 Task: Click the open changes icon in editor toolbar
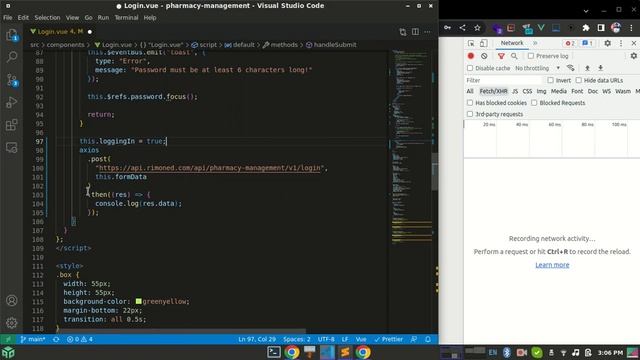(403, 32)
